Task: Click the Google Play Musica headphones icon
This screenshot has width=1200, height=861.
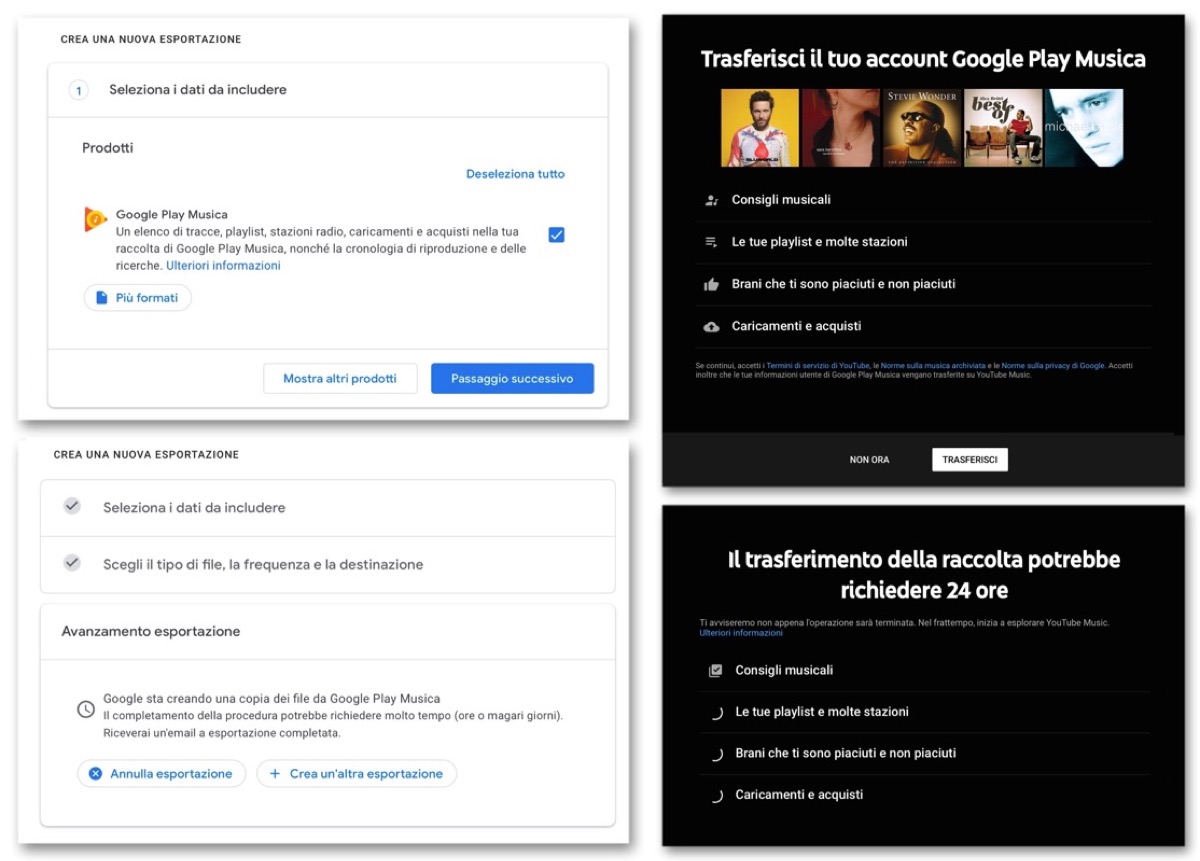Action: (x=95, y=220)
